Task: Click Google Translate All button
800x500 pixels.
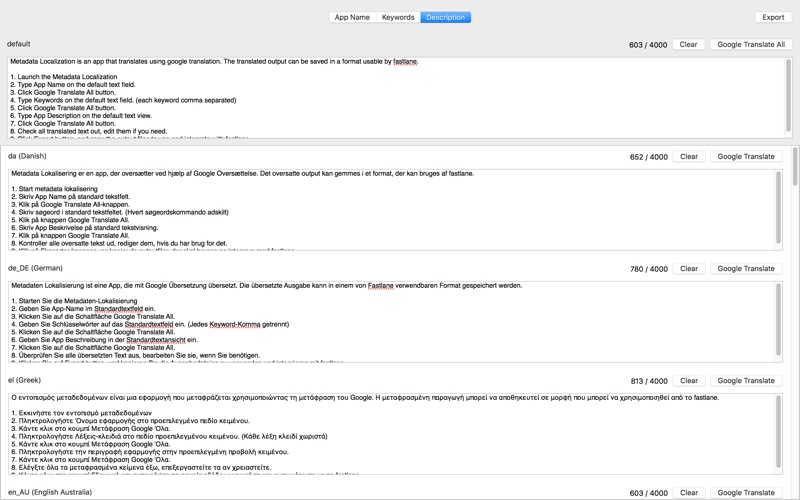Action: click(751, 44)
